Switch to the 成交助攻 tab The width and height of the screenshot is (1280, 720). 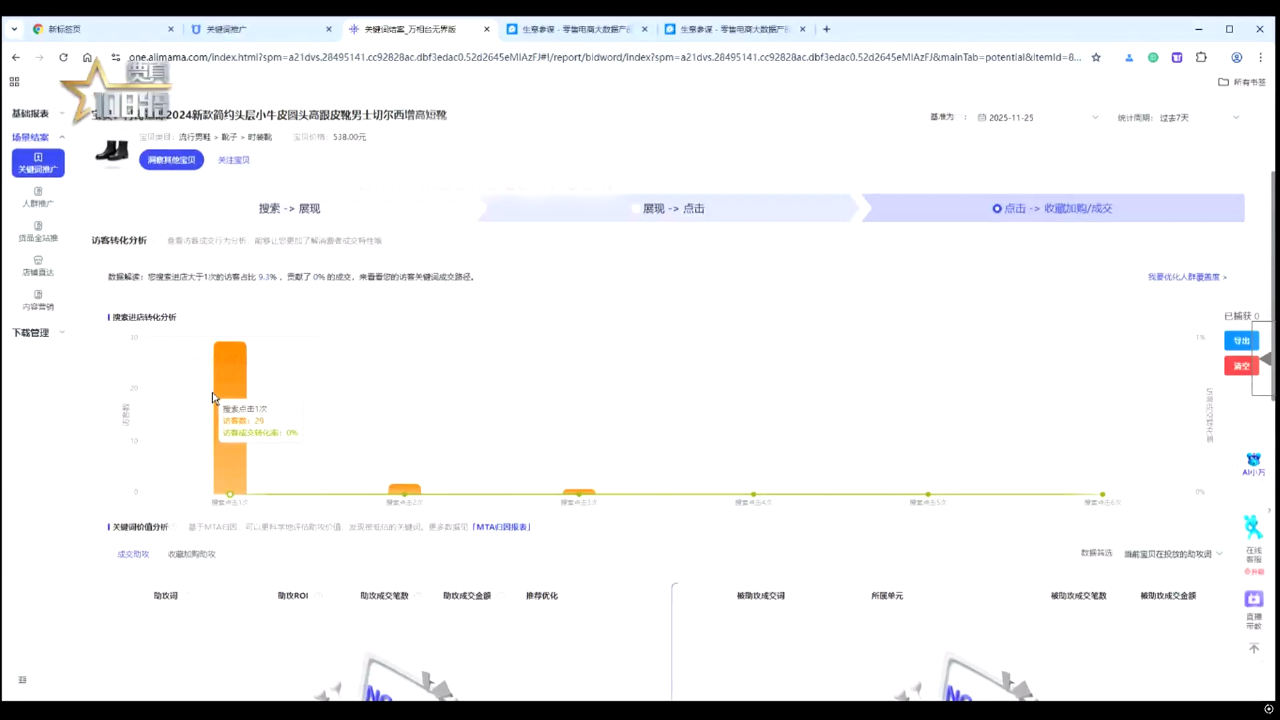(133, 554)
